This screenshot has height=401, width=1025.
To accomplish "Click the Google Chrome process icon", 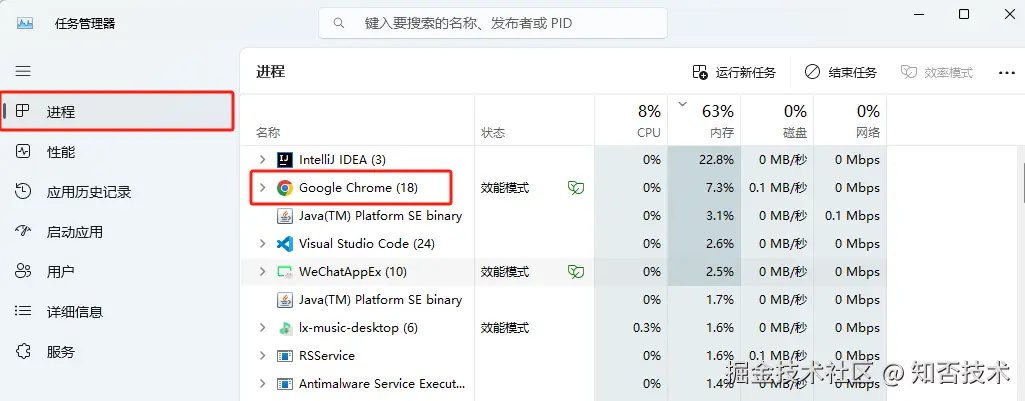I will tap(284, 188).
